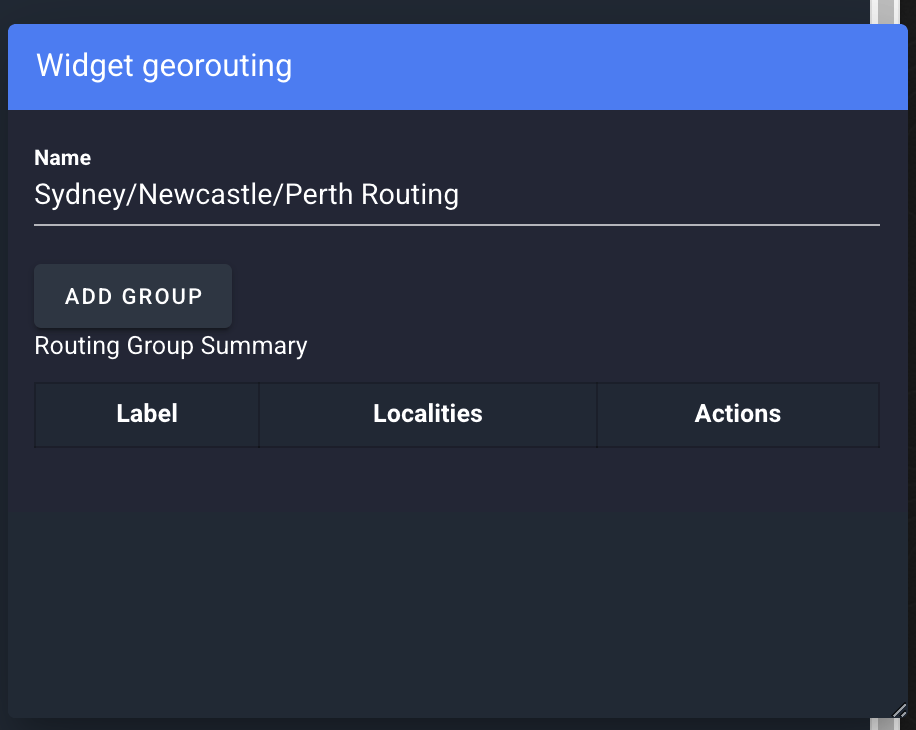The image size is (916, 730).
Task: Place cursor in Sydney/Newcastle/Perth Routing text
Action: [x=247, y=194]
